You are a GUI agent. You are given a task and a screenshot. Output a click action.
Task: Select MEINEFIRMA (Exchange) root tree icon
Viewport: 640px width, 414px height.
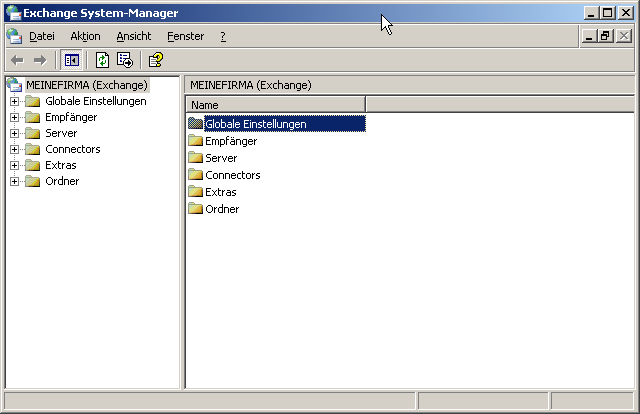coord(14,85)
